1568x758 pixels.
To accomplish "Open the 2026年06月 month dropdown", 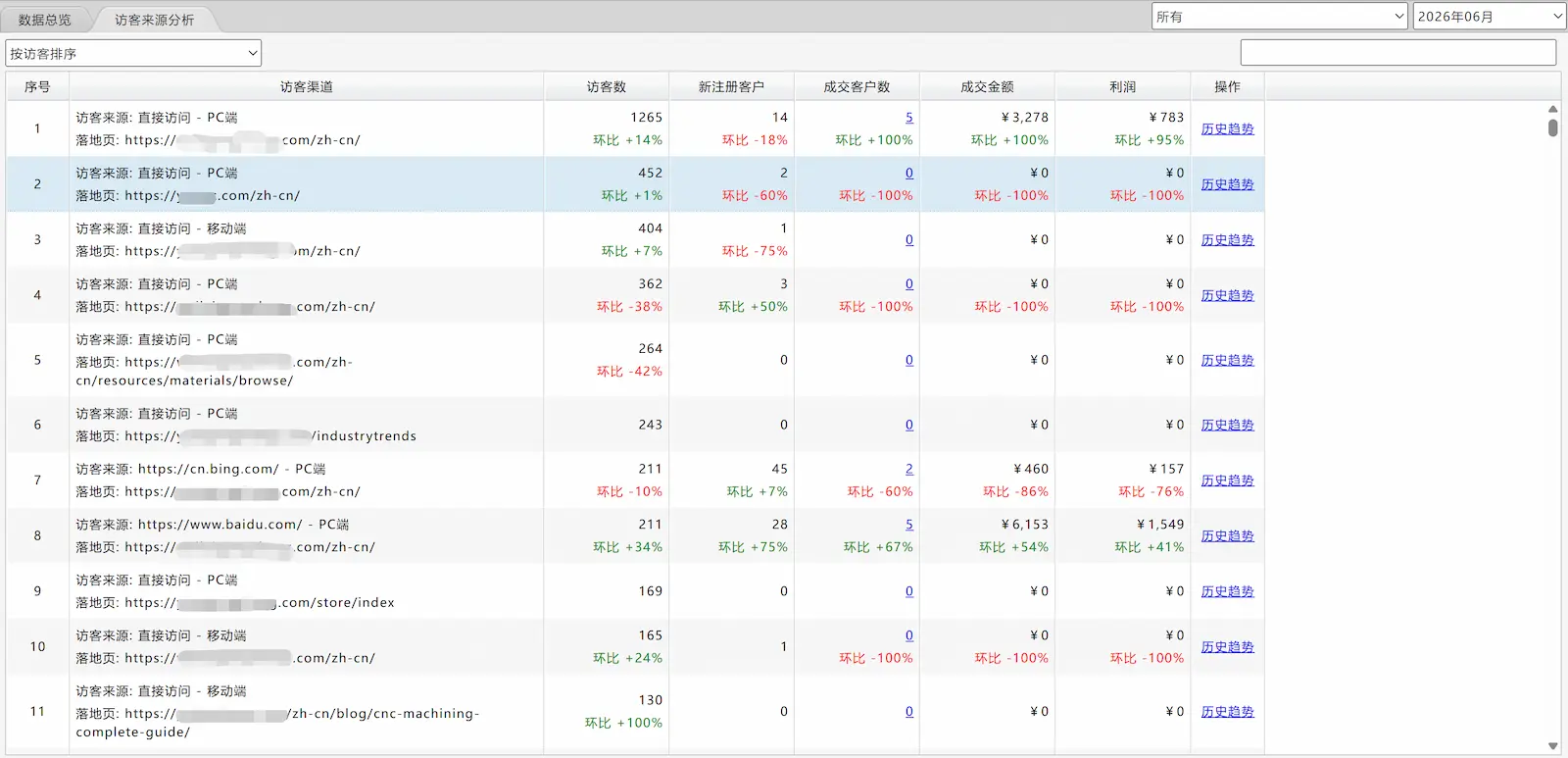I will 1490,17.
